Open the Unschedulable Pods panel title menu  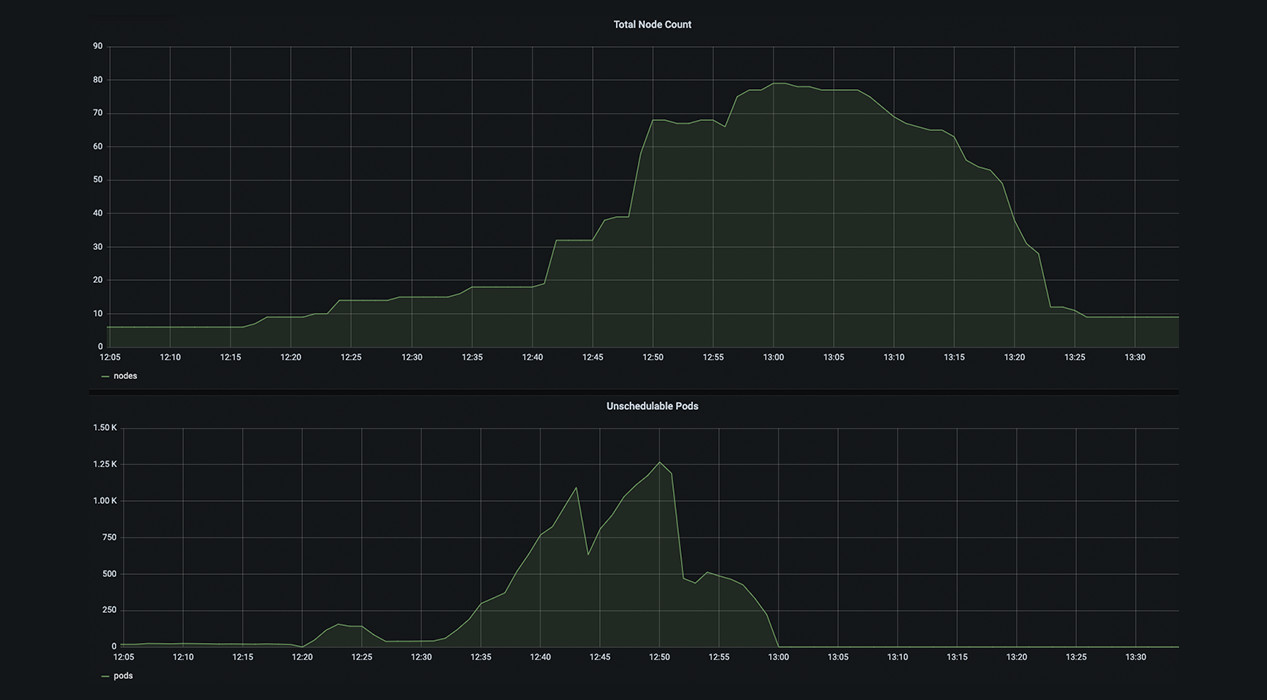(652, 406)
